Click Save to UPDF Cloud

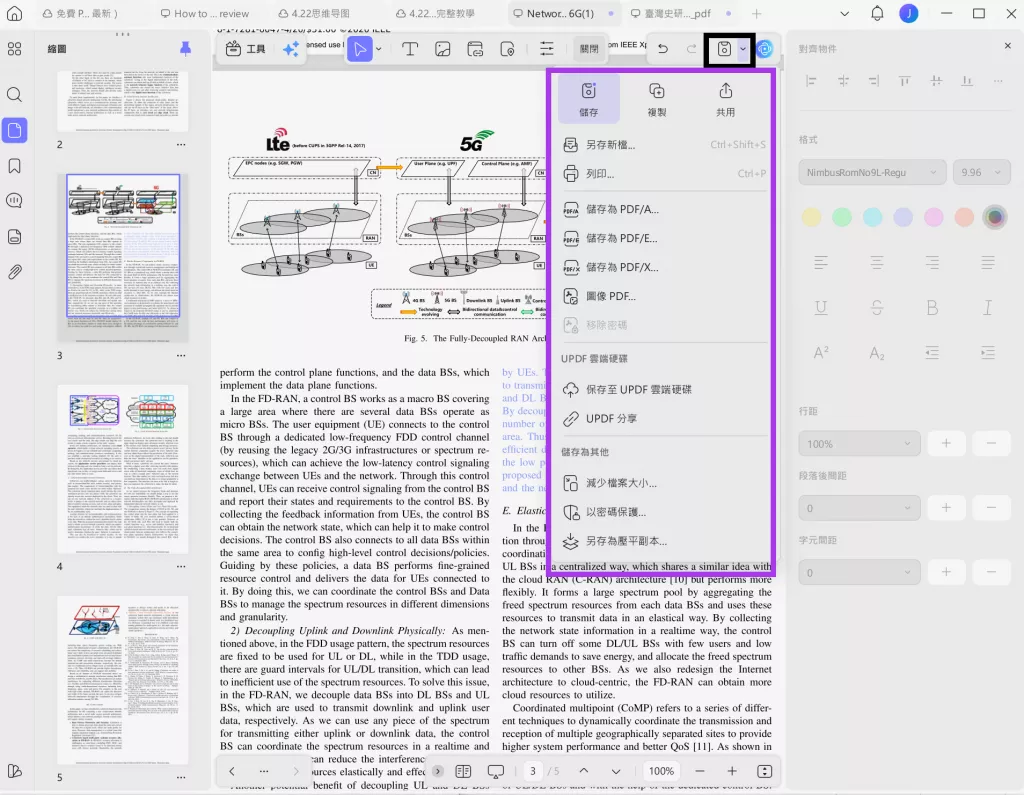pos(664,389)
